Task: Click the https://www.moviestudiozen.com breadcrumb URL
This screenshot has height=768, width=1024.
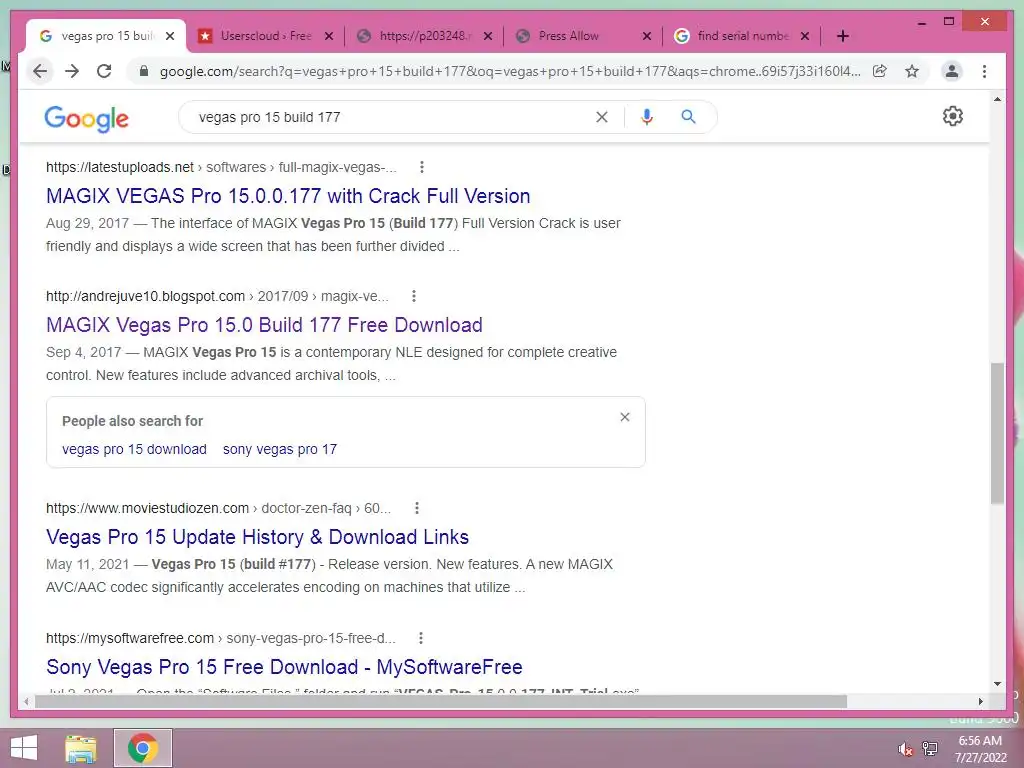Action: (x=147, y=508)
